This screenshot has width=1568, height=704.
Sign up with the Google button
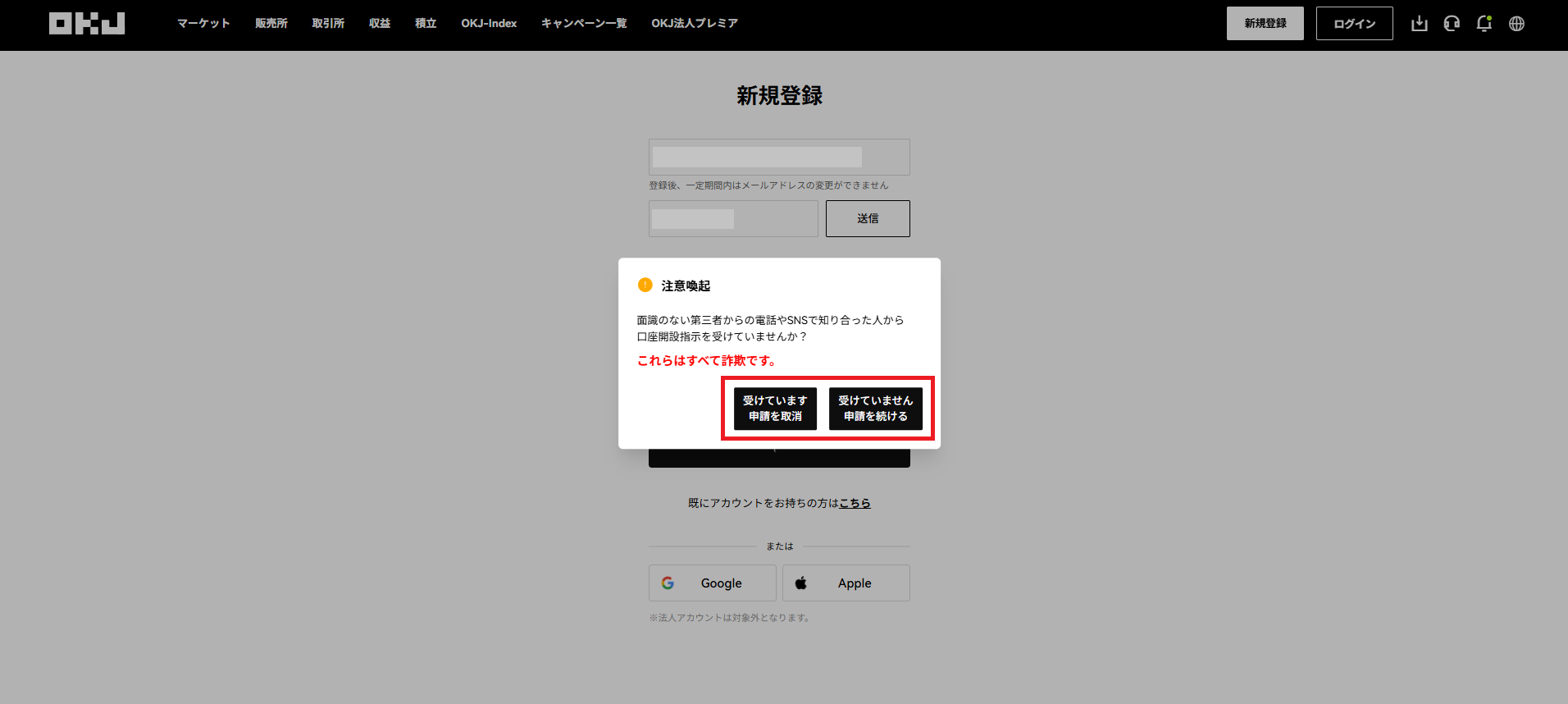pyautogui.click(x=712, y=583)
